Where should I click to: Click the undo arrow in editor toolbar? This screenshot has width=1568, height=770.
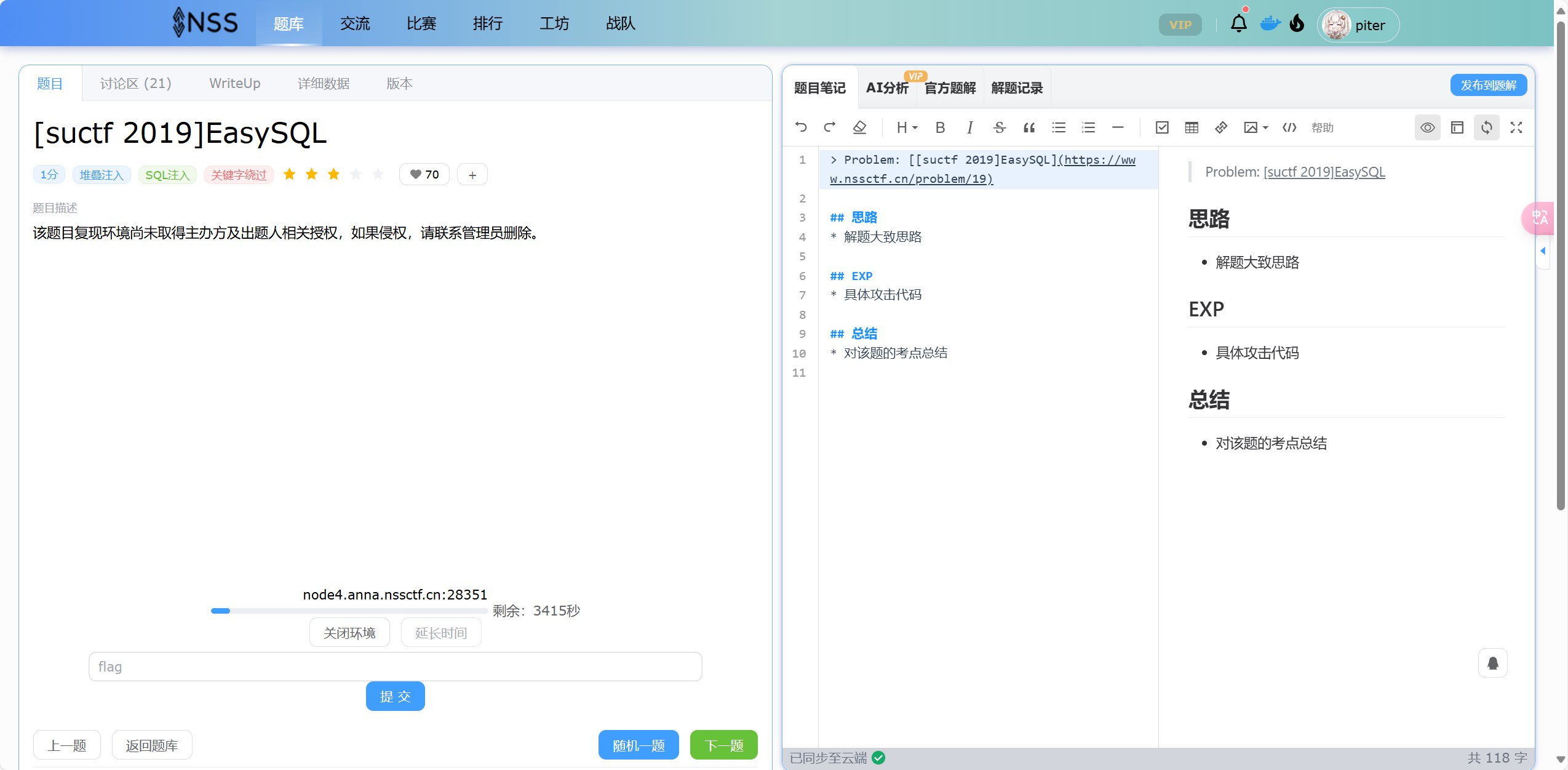tap(801, 127)
